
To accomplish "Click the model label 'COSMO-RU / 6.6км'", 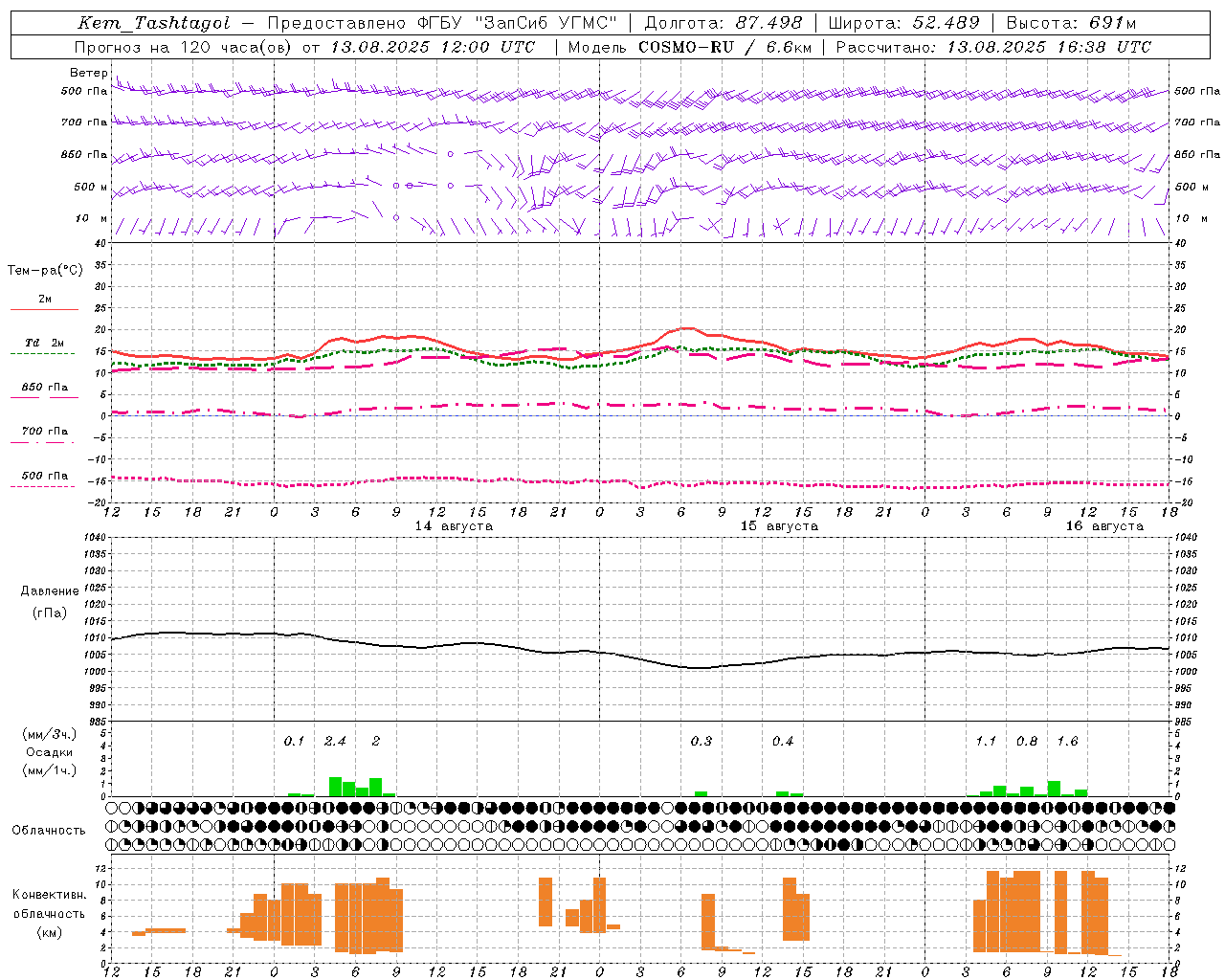I will coord(725,47).
